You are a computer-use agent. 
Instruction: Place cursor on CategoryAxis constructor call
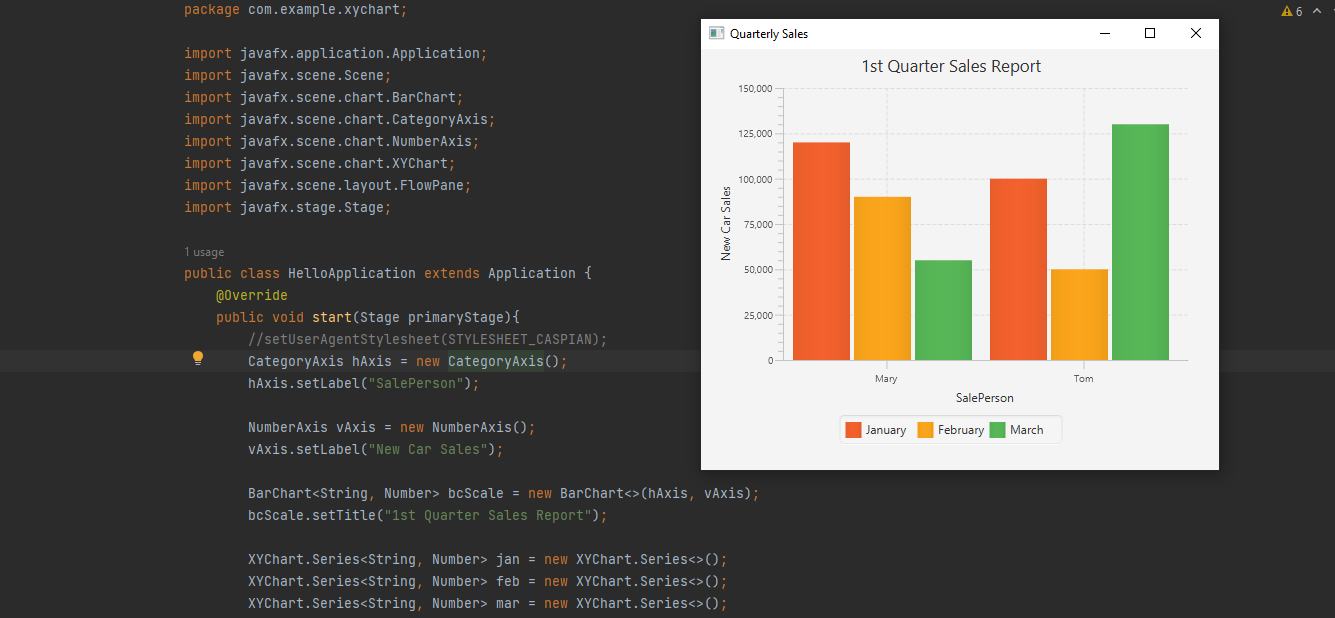coord(495,361)
